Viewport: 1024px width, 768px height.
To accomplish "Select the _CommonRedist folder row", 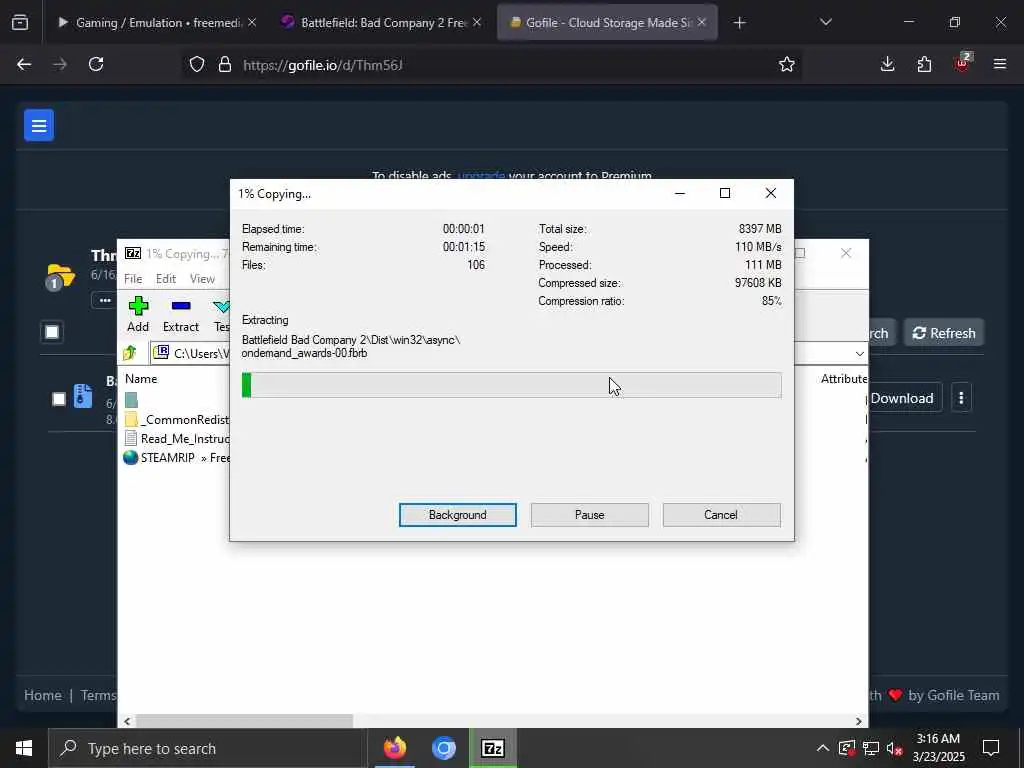I will tap(176, 419).
